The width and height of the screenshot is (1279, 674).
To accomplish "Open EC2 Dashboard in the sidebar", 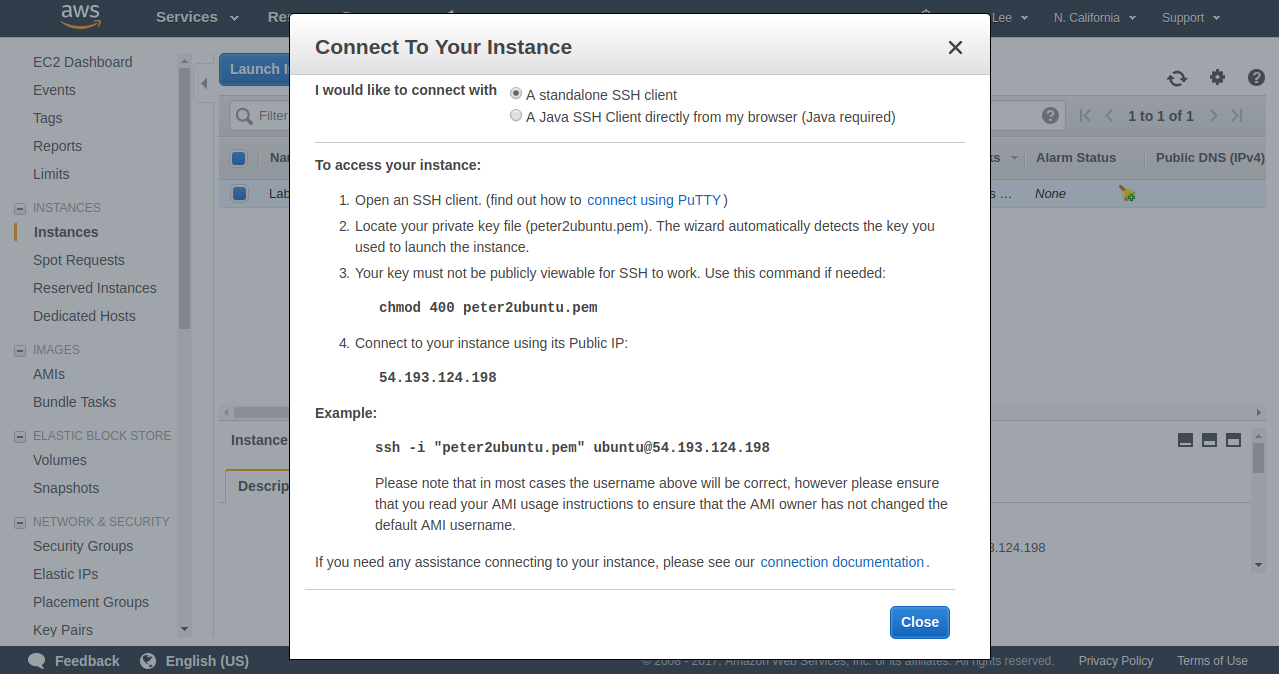I will (82, 62).
